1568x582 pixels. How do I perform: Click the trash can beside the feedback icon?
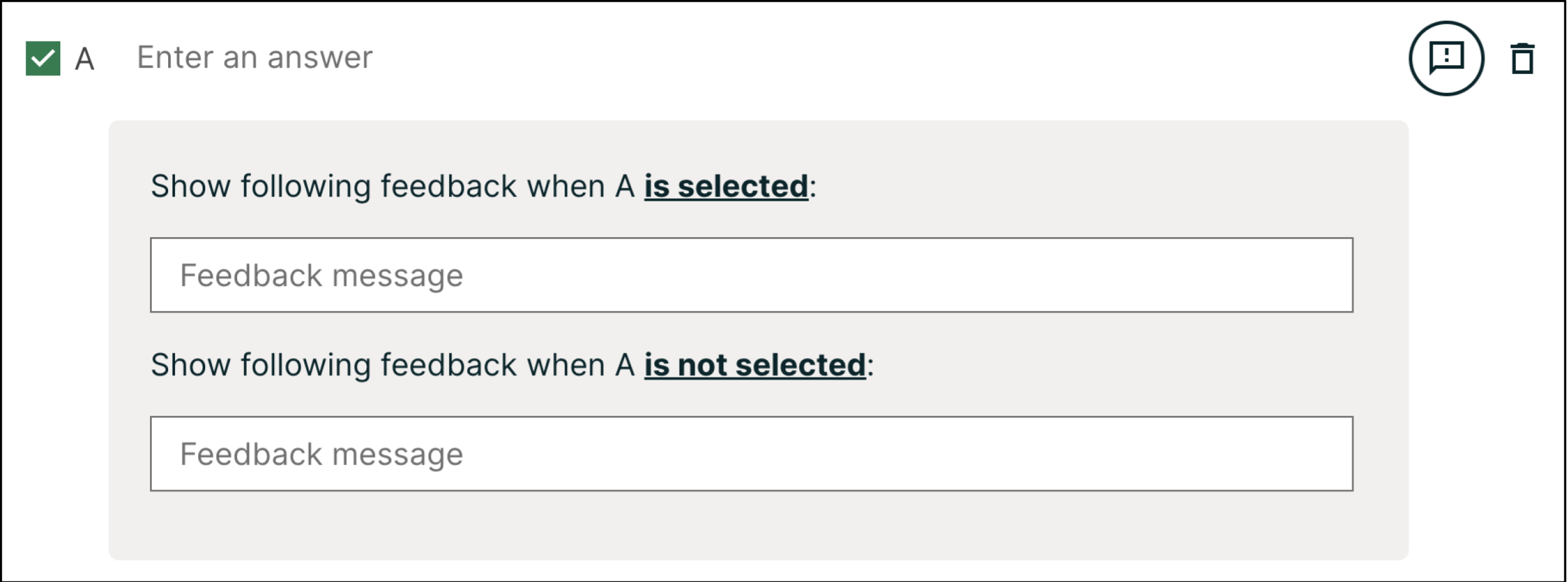point(1522,59)
